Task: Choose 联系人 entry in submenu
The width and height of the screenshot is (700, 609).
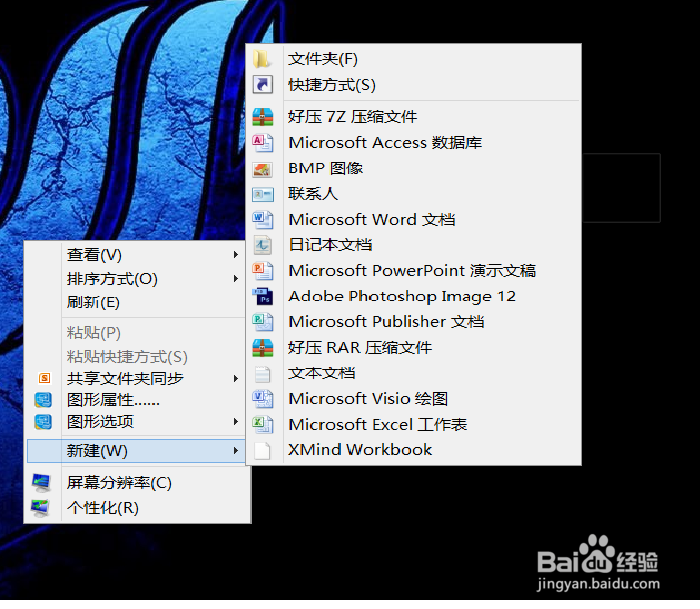Action: (414, 194)
